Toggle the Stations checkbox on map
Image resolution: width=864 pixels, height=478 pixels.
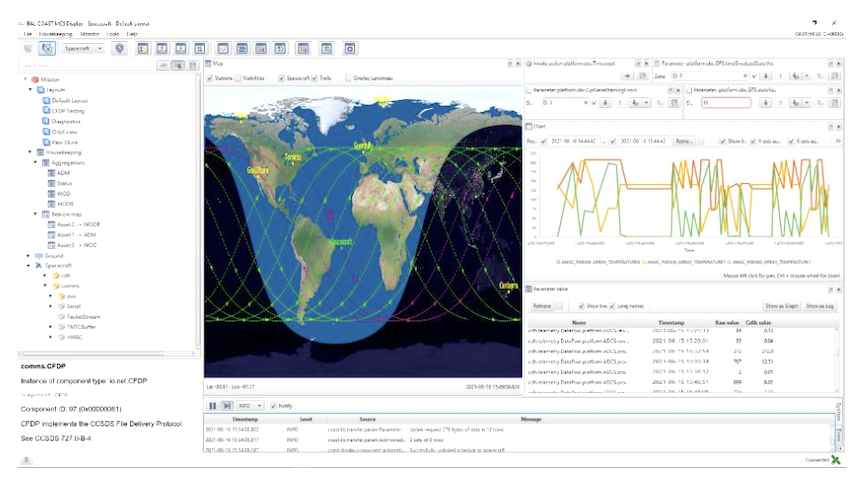tap(211, 77)
